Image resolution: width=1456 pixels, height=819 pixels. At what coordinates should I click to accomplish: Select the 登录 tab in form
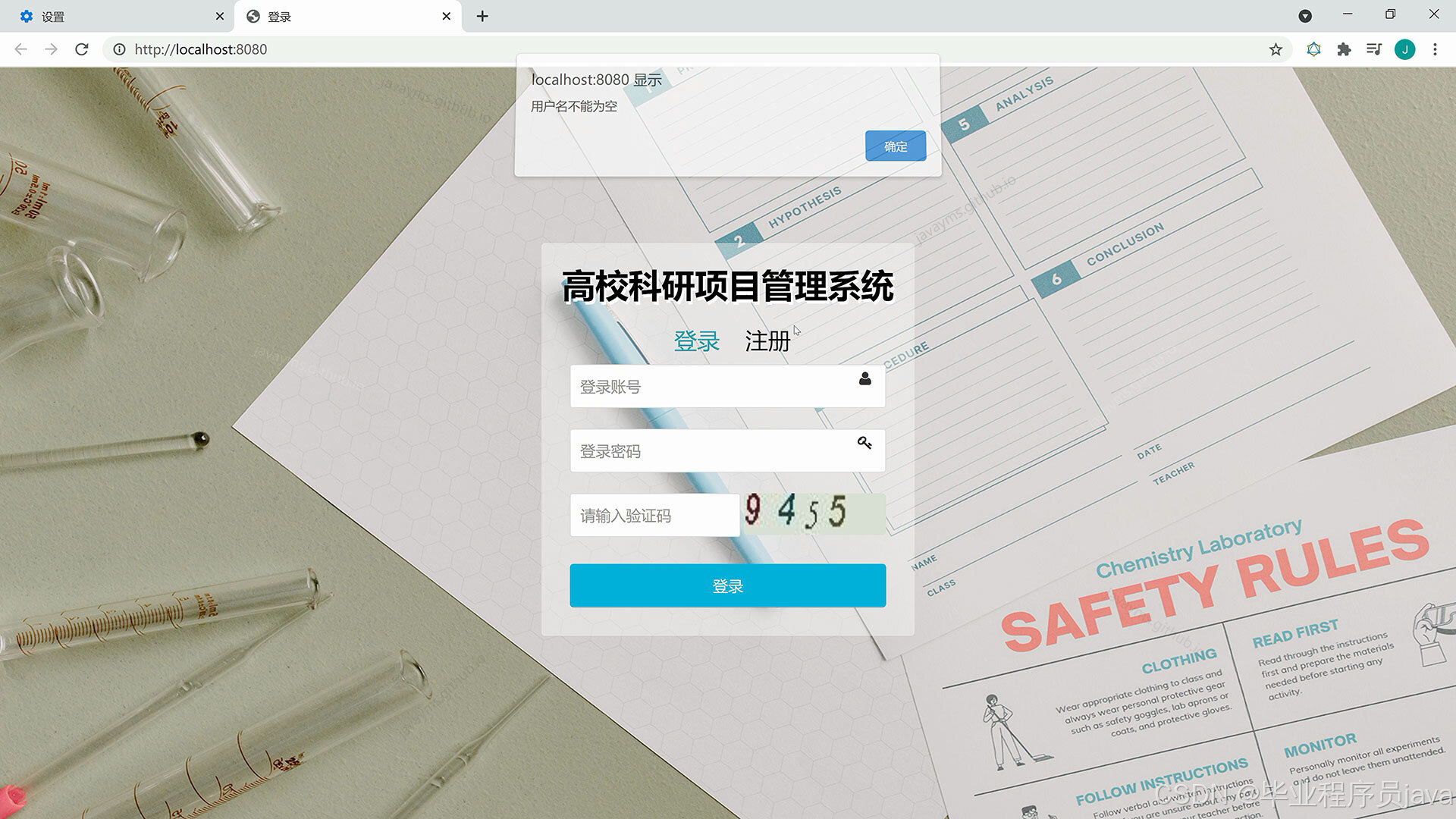(x=696, y=341)
